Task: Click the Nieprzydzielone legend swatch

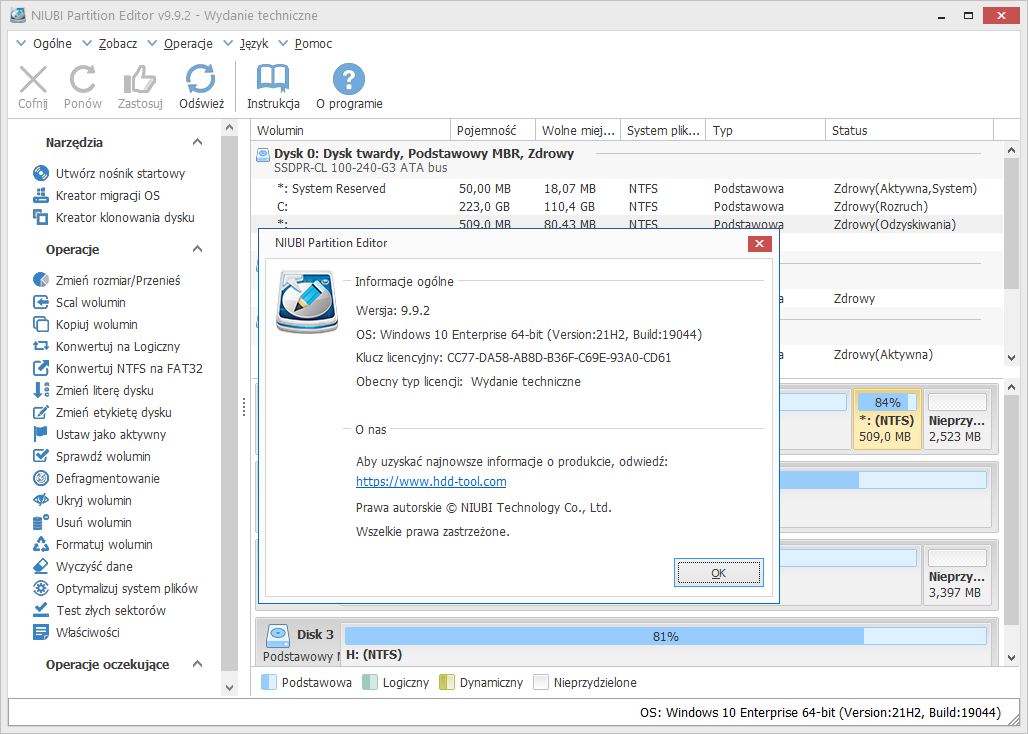Action: [x=541, y=682]
